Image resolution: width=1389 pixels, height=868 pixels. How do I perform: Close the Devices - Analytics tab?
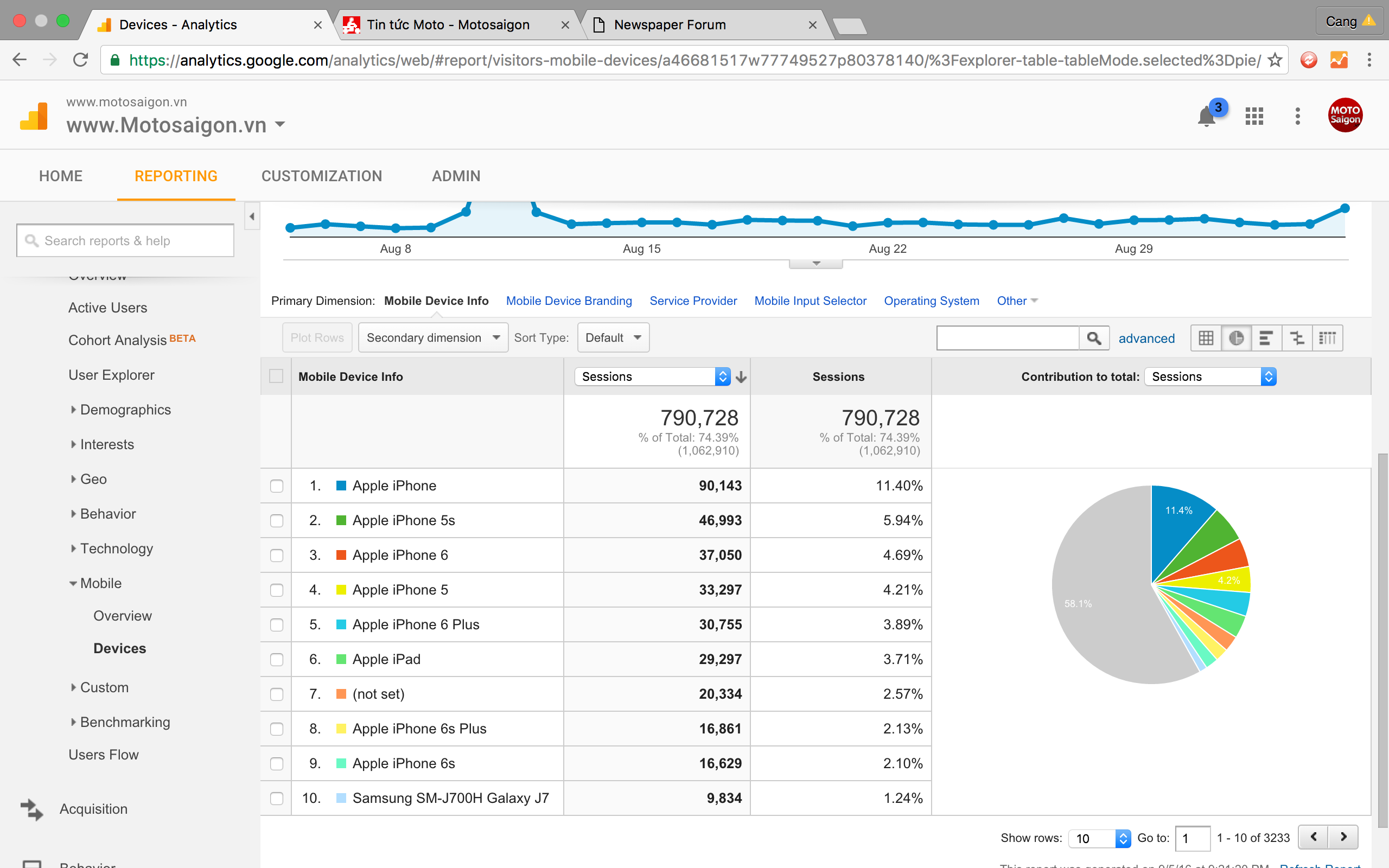coord(317,25)
